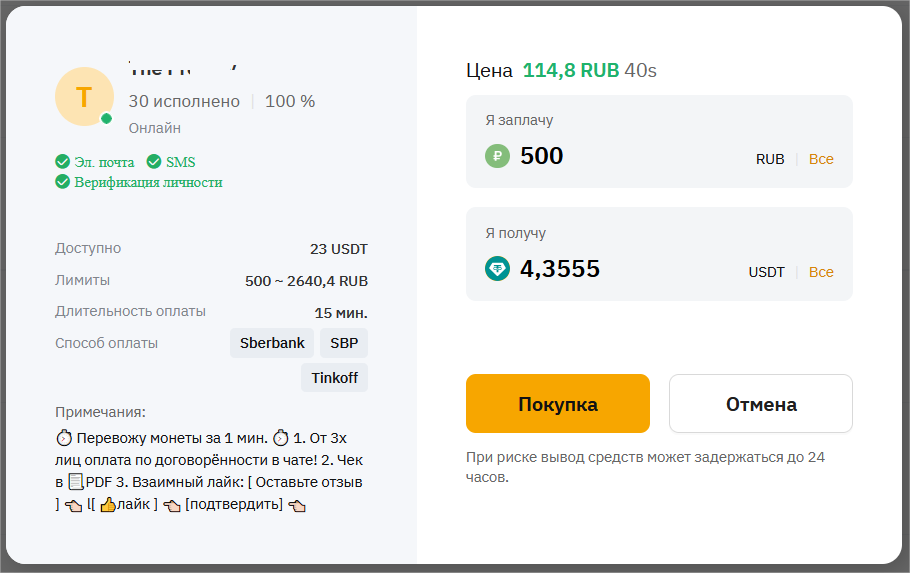Screen dimensions: 910x573
Task: Click the ruble currency icon
Action: 497,156
